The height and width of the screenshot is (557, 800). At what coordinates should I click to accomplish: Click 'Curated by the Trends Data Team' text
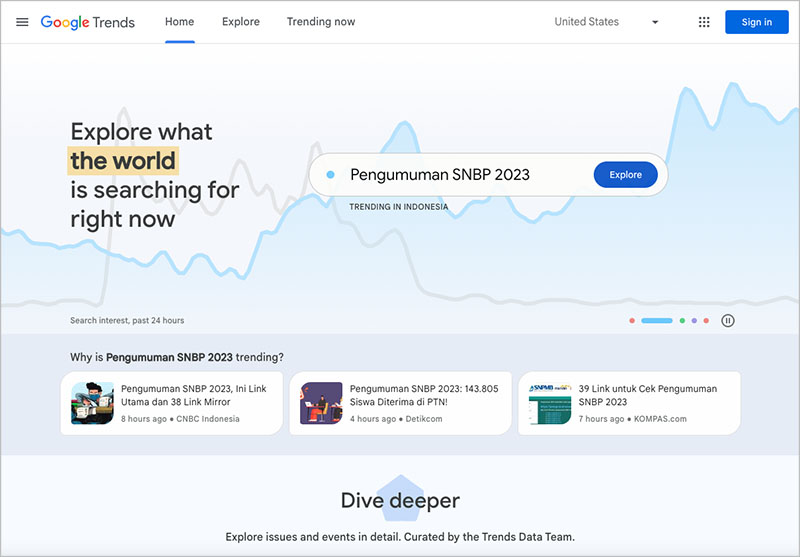[489, 537]
